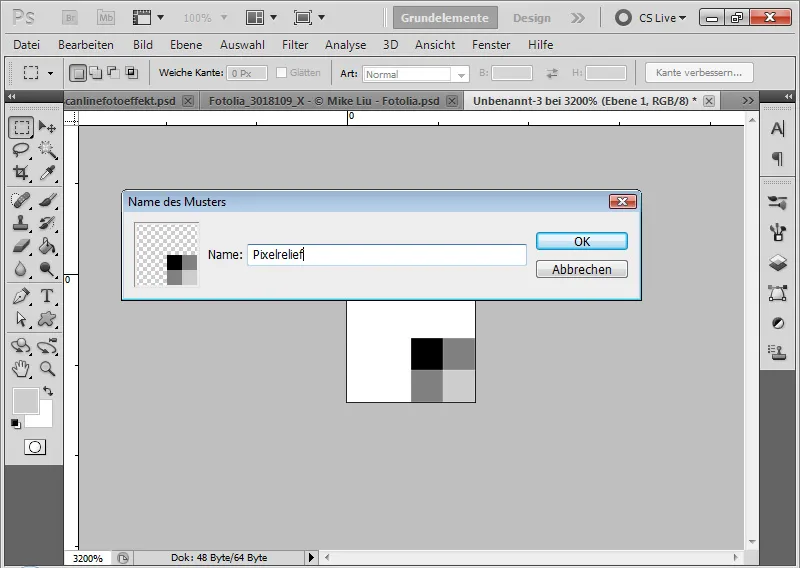This screenshot has height=568, width=800.
Task: Switch to the Grundelemente workspace
Action: pyautogui.click(x=445, y=18)
